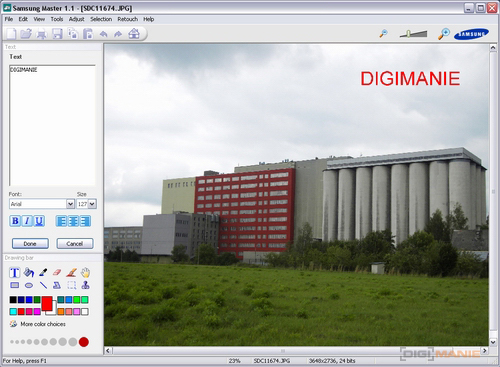
Task: Undo the last action
Action: pyautogui.click(x=103, y=34)
